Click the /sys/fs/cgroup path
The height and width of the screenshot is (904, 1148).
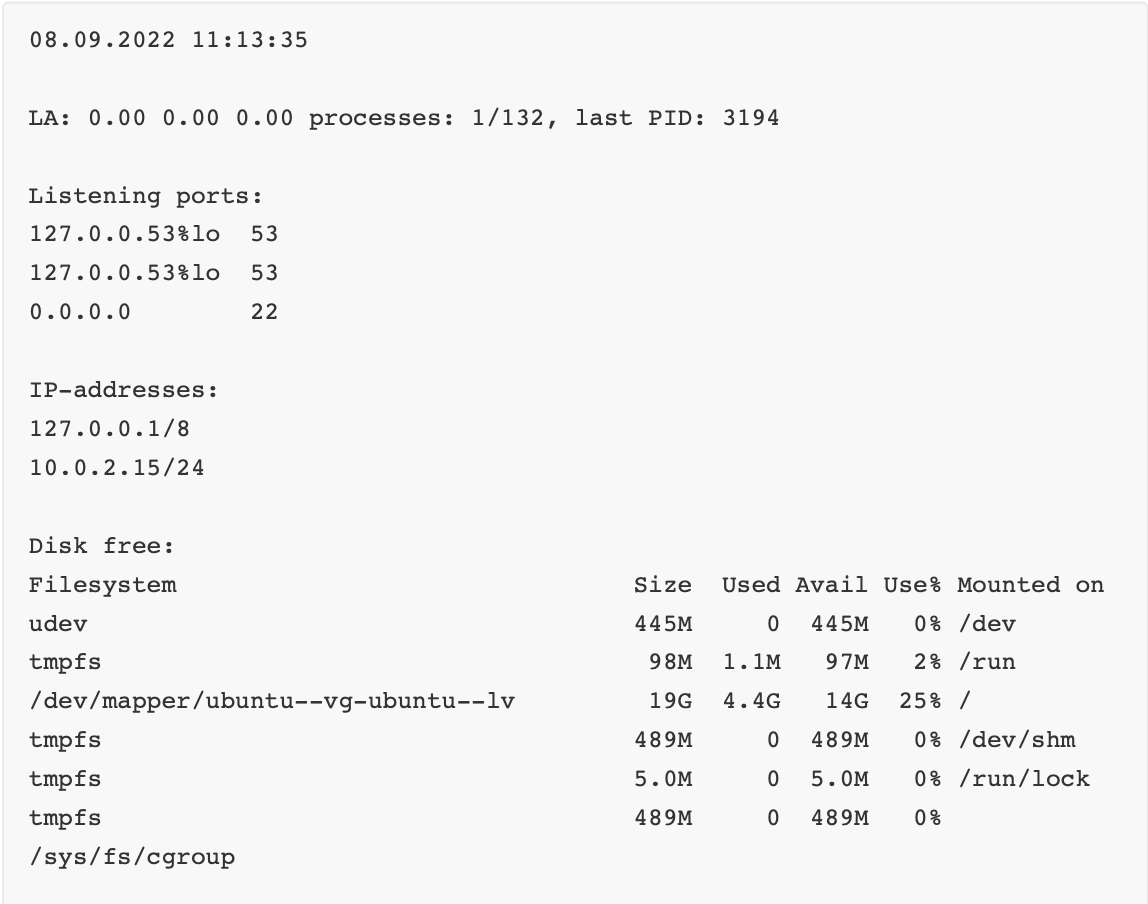click(131, 857)
